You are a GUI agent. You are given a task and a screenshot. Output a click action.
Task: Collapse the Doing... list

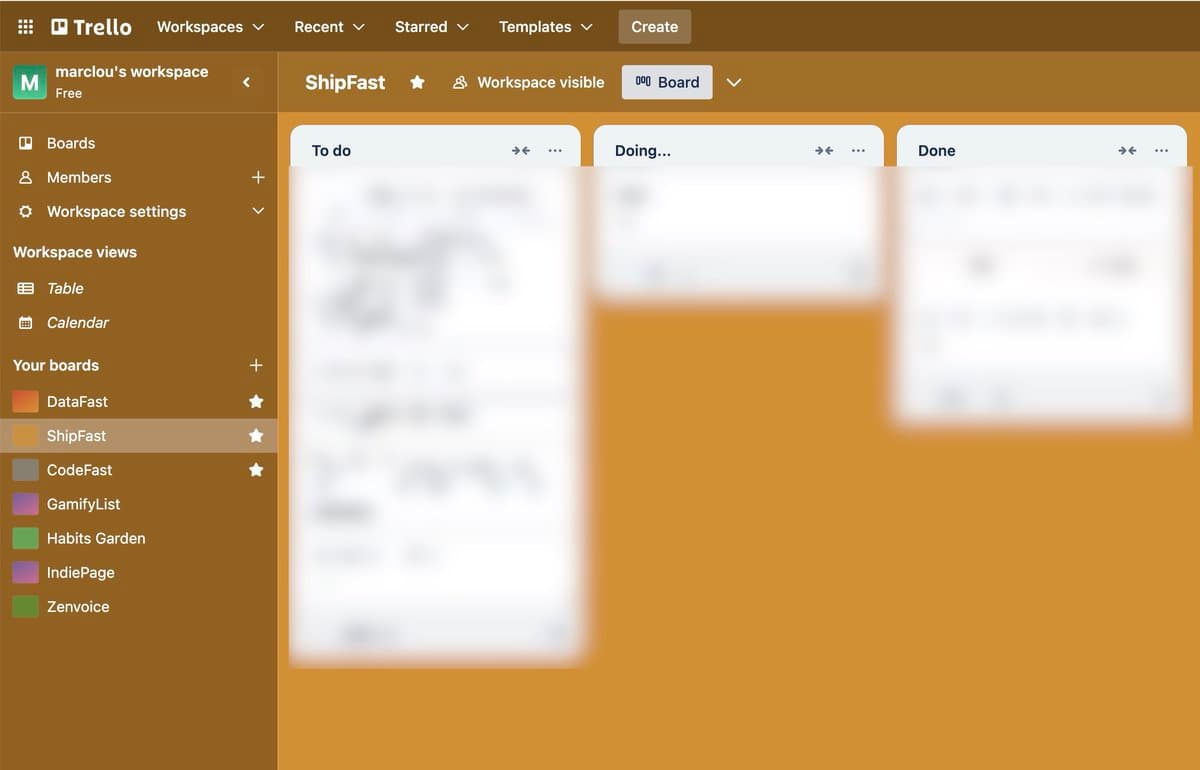[824, 150]
